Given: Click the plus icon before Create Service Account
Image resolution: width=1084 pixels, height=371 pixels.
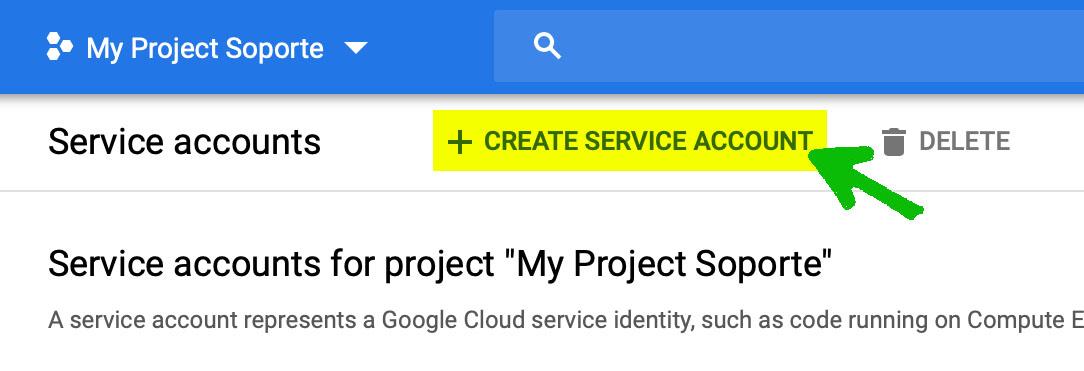Looking at the screenshot, I should point(460,142).
